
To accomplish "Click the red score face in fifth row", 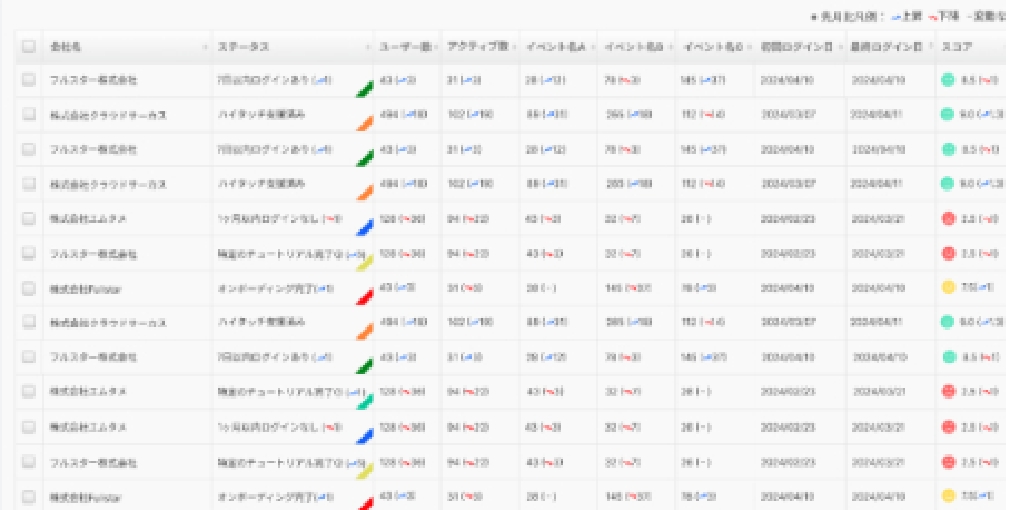I will point(947,219).
